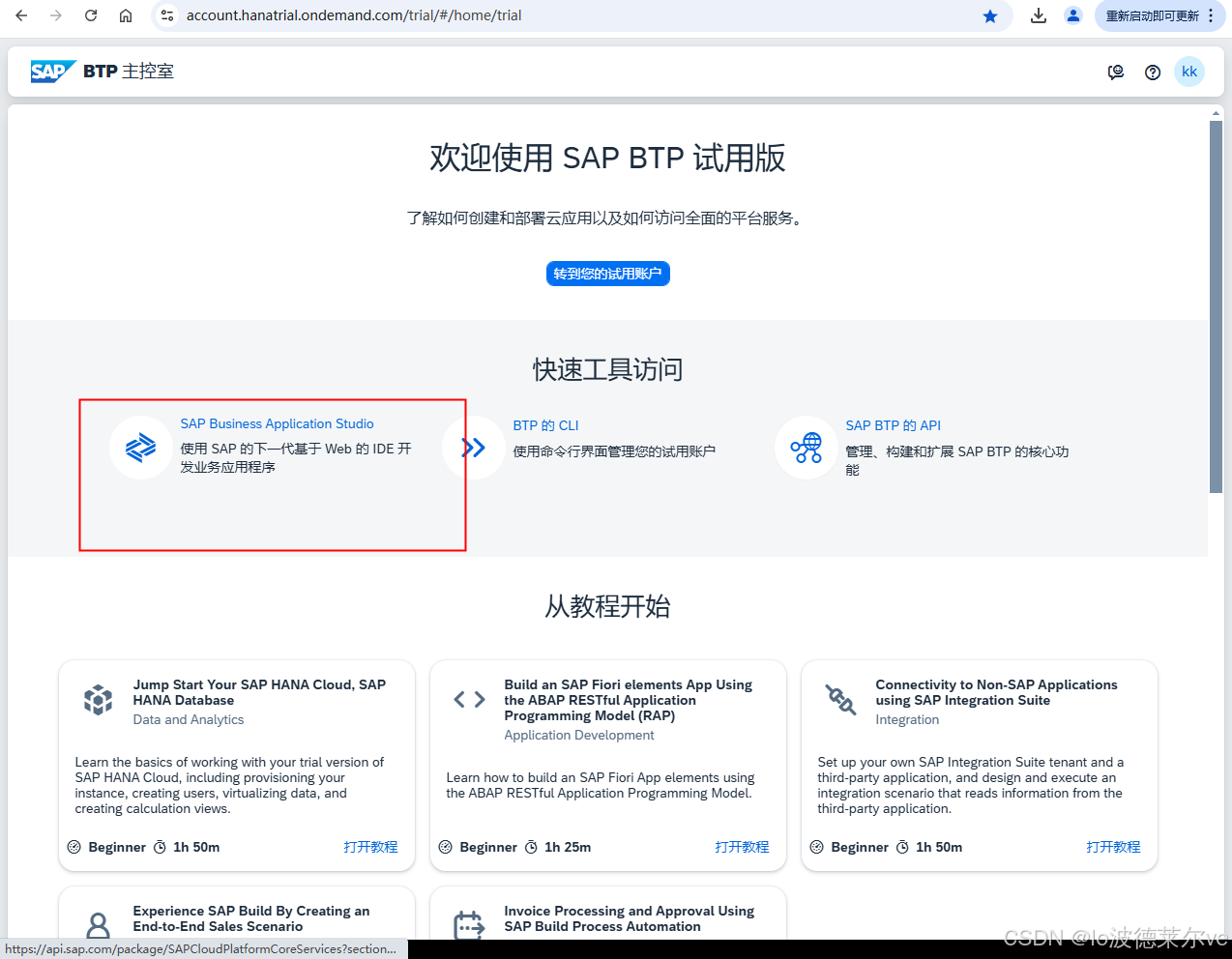Open tutorial link for HANA Cloud card
This screenshot has height=959, width=1232.
pyautogui.click(x=370, y=847)
